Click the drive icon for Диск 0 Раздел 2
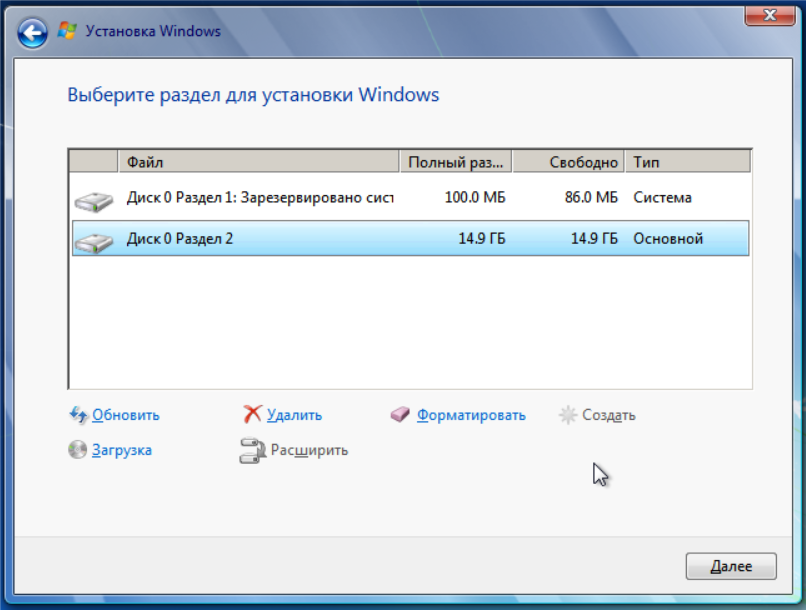Viewport: 806px width, 610px height. pyautogui.click(x=94, y=242)
